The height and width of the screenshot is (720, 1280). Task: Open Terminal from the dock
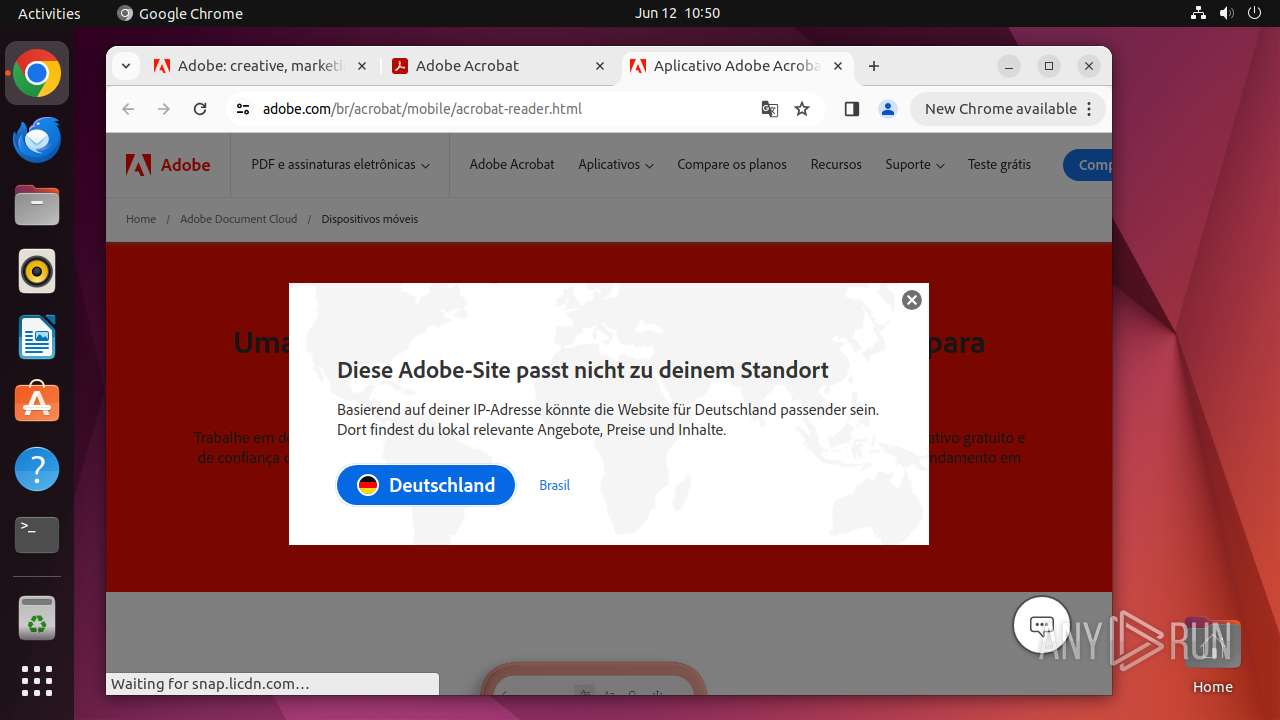coord(37,535)
